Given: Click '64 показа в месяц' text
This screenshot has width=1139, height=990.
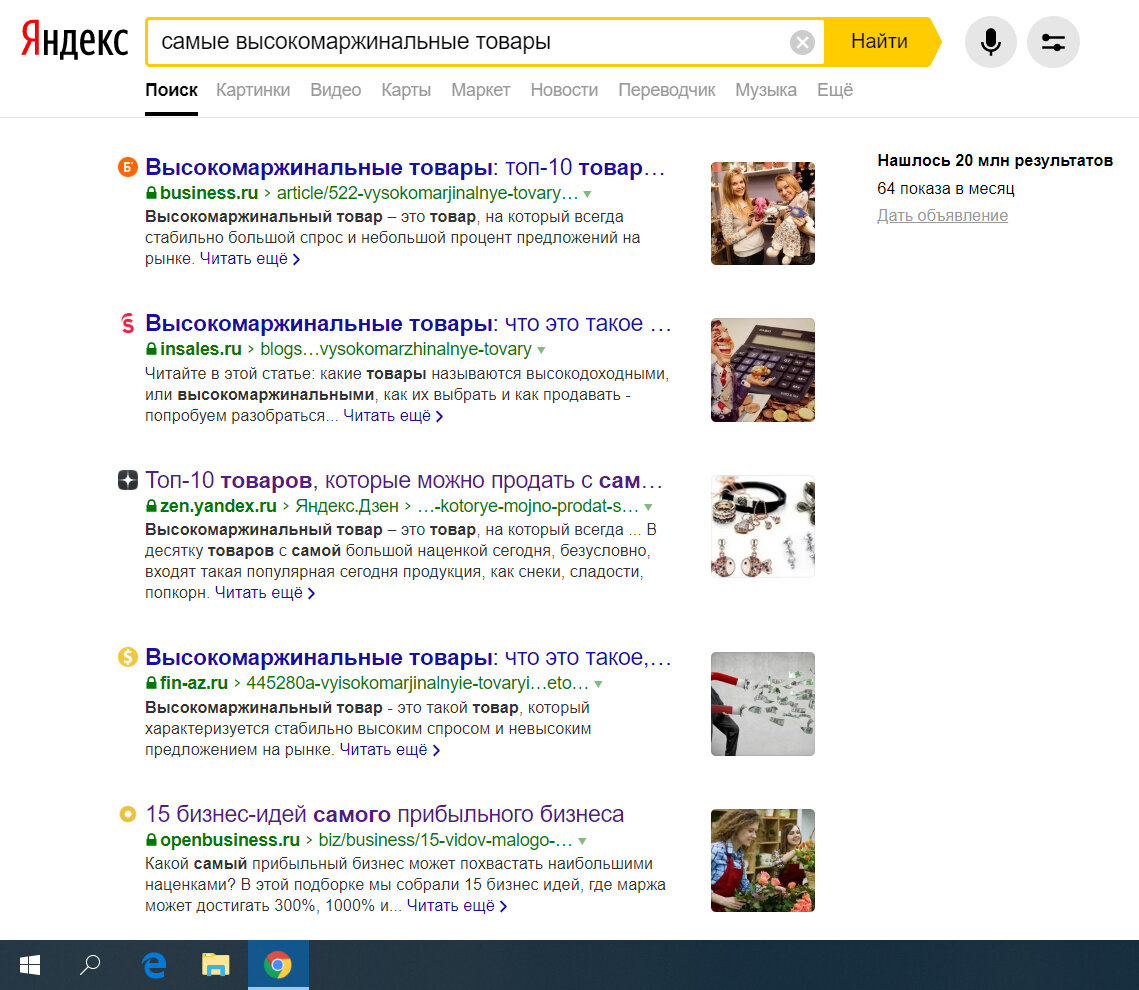Looking at the screenshot, I should click(x=946, y=189).
